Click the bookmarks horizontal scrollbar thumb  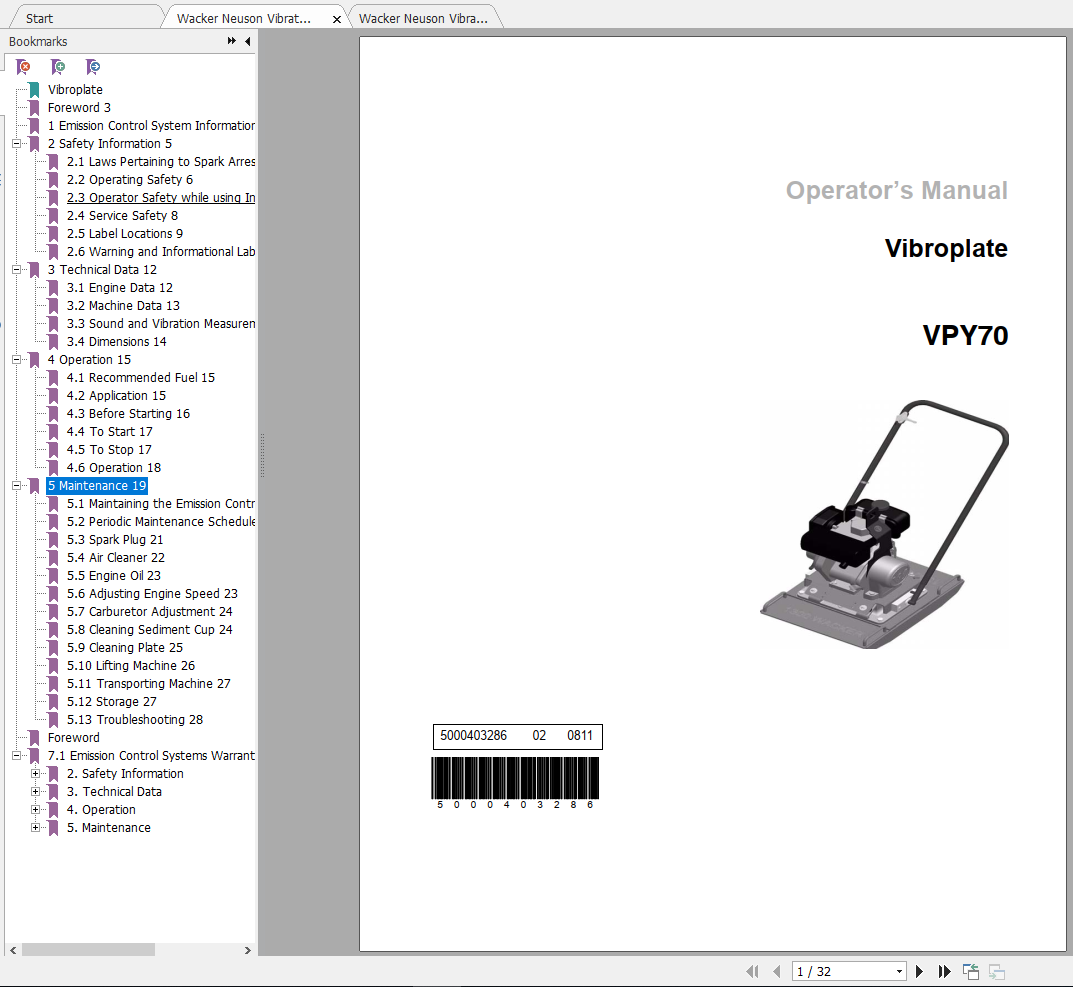coord(88,950)
